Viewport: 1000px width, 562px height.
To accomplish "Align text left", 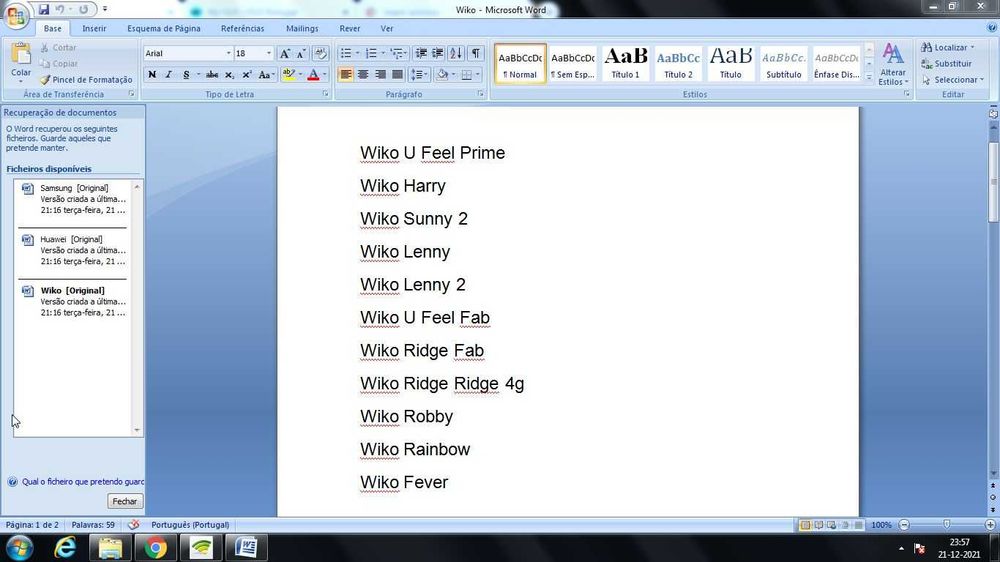I will tap(346, 75).
